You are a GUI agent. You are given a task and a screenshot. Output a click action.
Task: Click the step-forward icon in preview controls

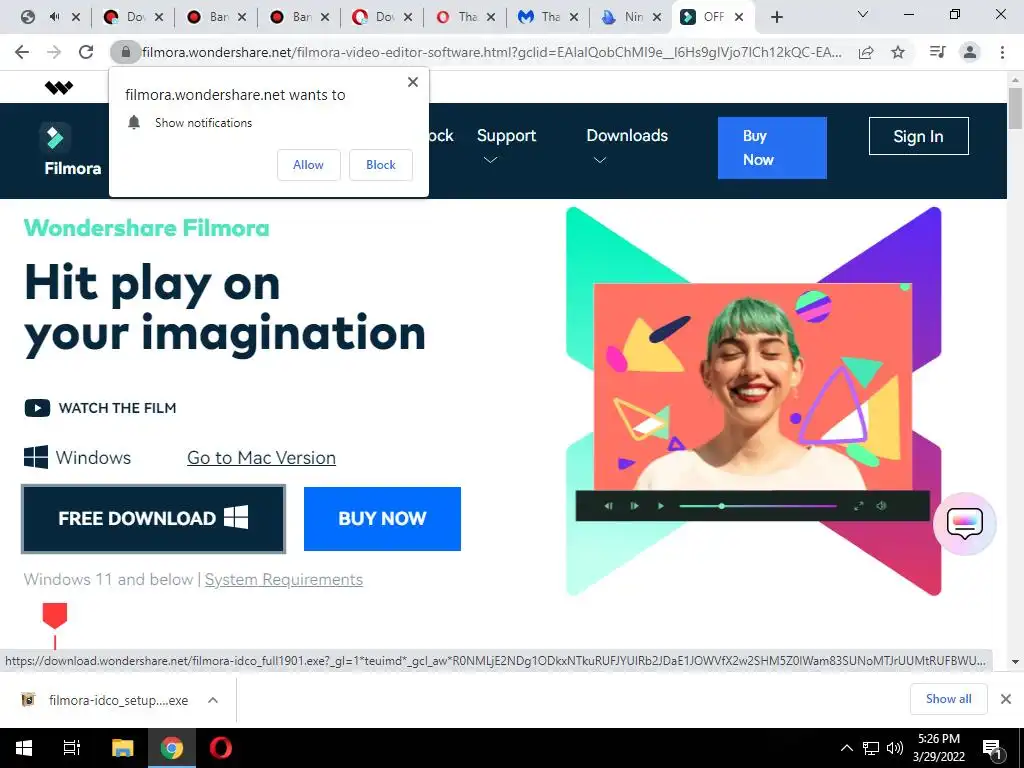[634, 506]
